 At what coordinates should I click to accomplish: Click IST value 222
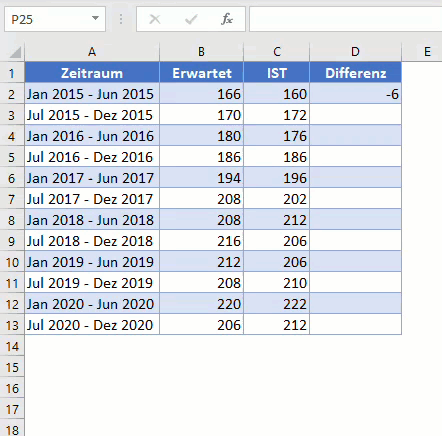[277, 304]
